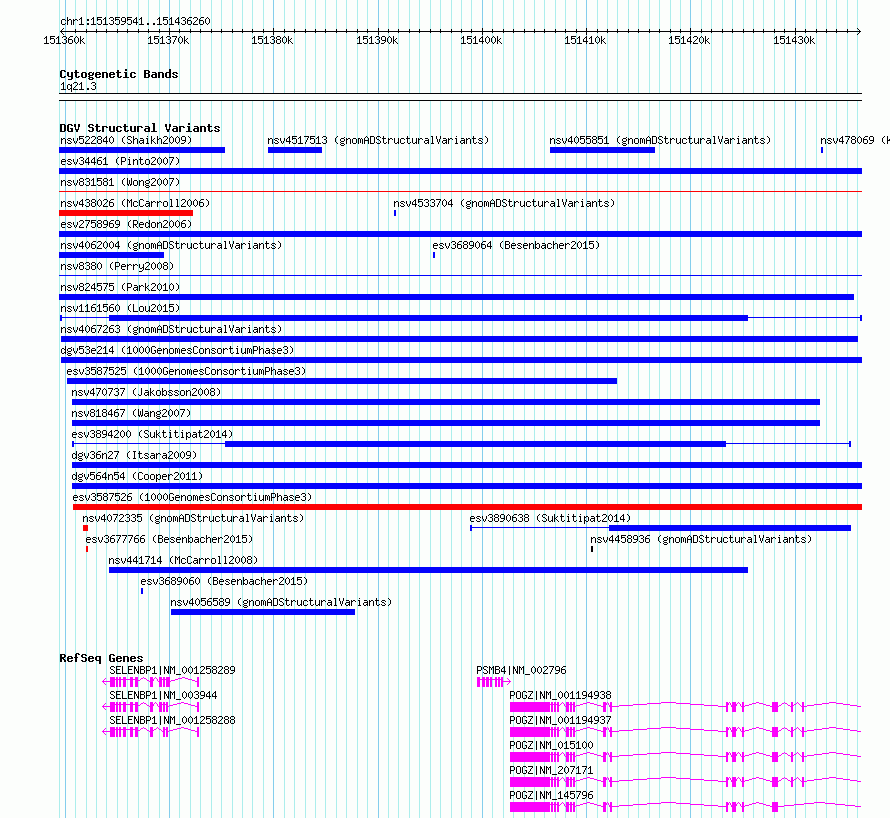Click the 151430k ruler tick label
The image size is (890, 818).
tap(794, 40)
